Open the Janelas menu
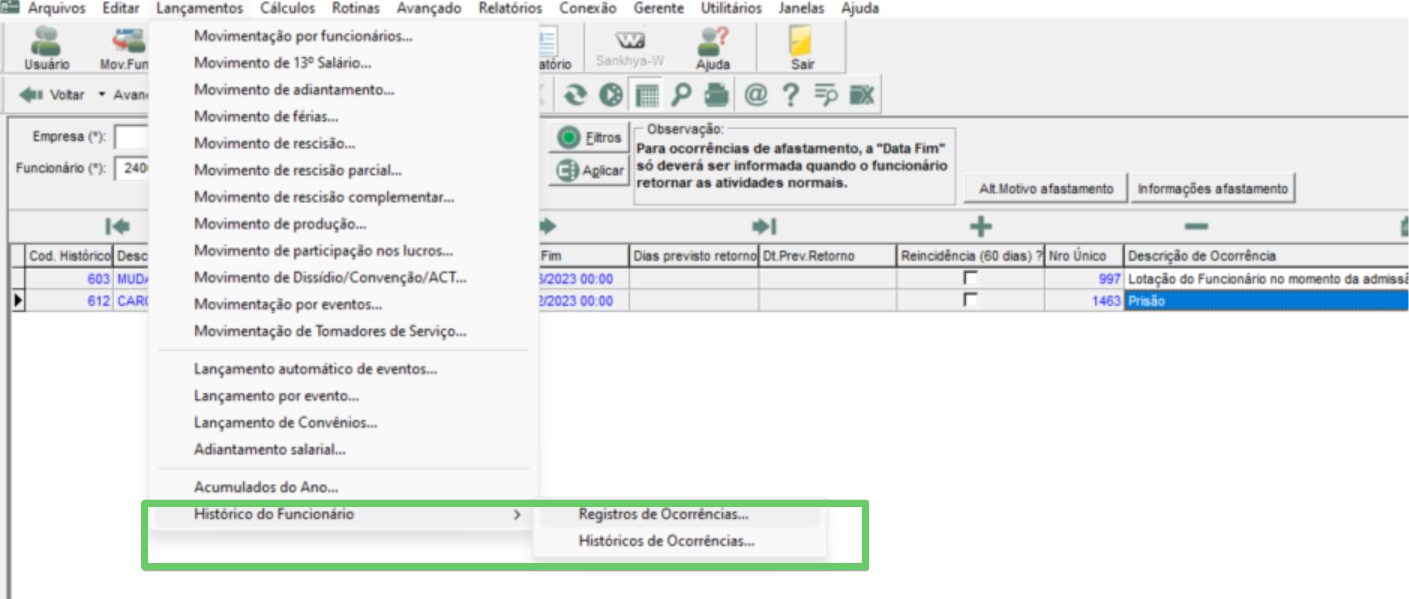 [801, 8]
